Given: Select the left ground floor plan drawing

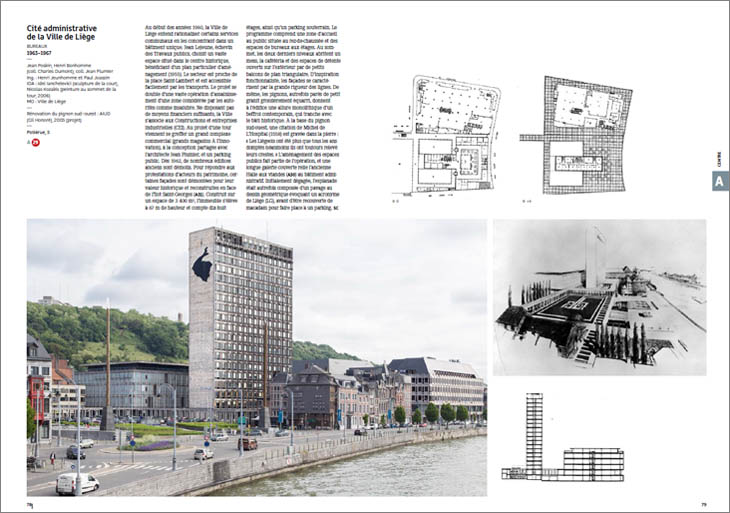Looking at the screenshot, I should pos(447,135).
